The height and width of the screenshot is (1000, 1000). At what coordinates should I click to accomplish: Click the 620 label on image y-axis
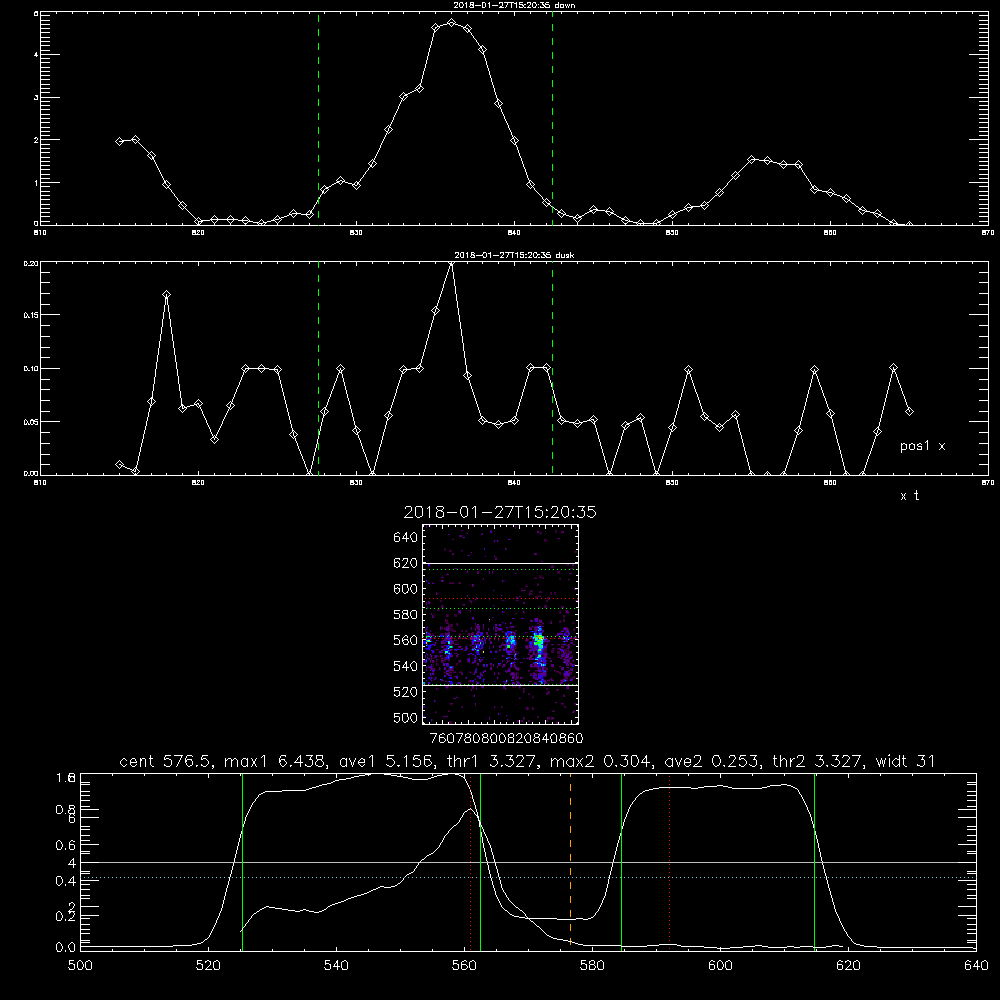[405, 563]
